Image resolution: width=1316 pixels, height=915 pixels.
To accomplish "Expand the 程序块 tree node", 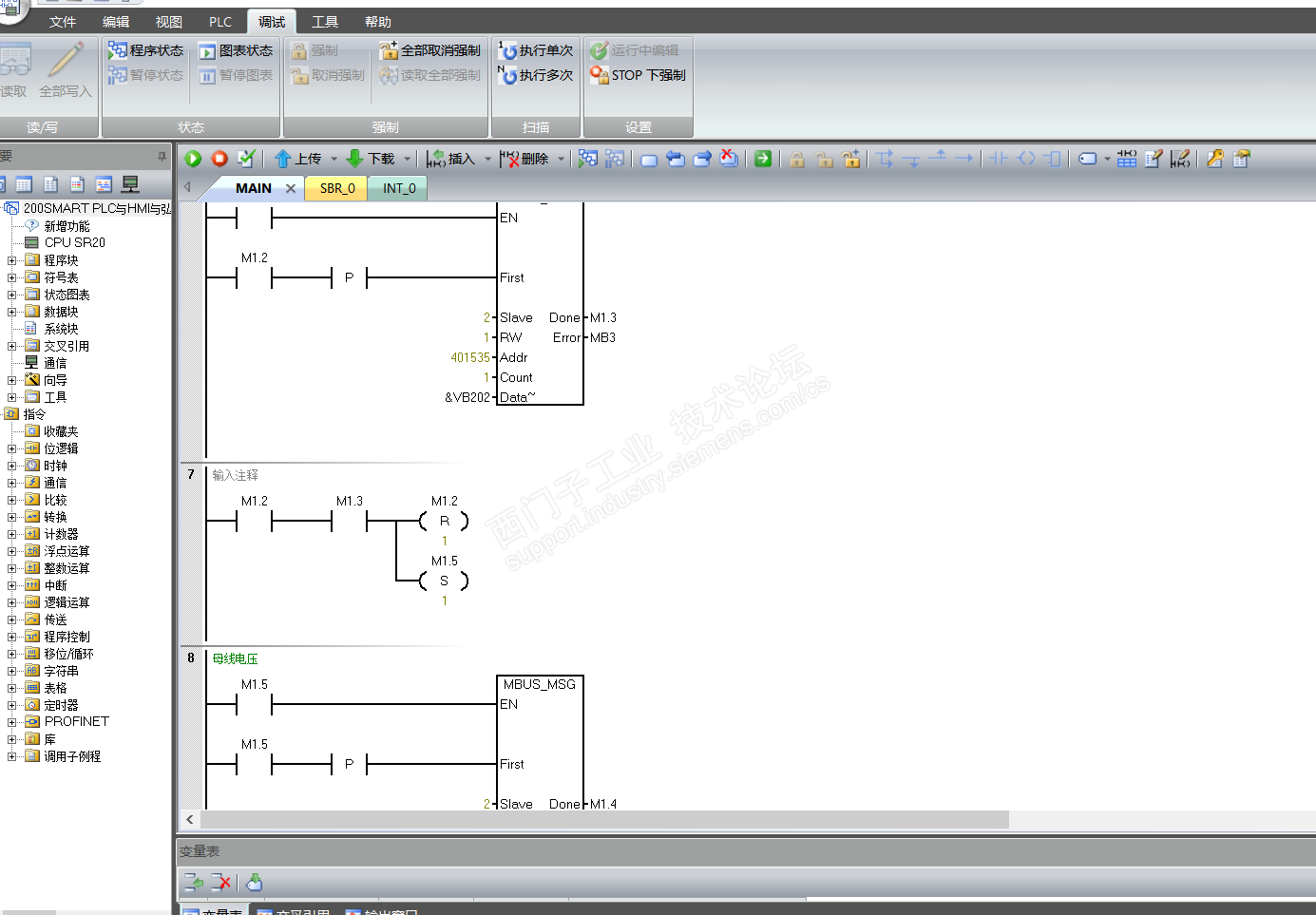I will tap(12, 260).
